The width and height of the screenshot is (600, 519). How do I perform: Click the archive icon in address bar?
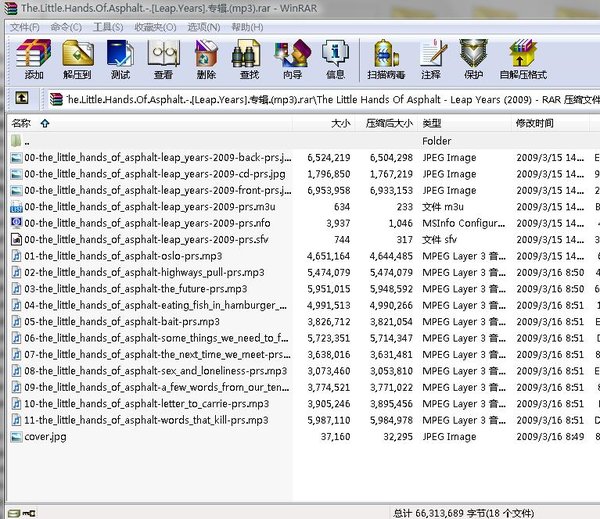[56, 99]
